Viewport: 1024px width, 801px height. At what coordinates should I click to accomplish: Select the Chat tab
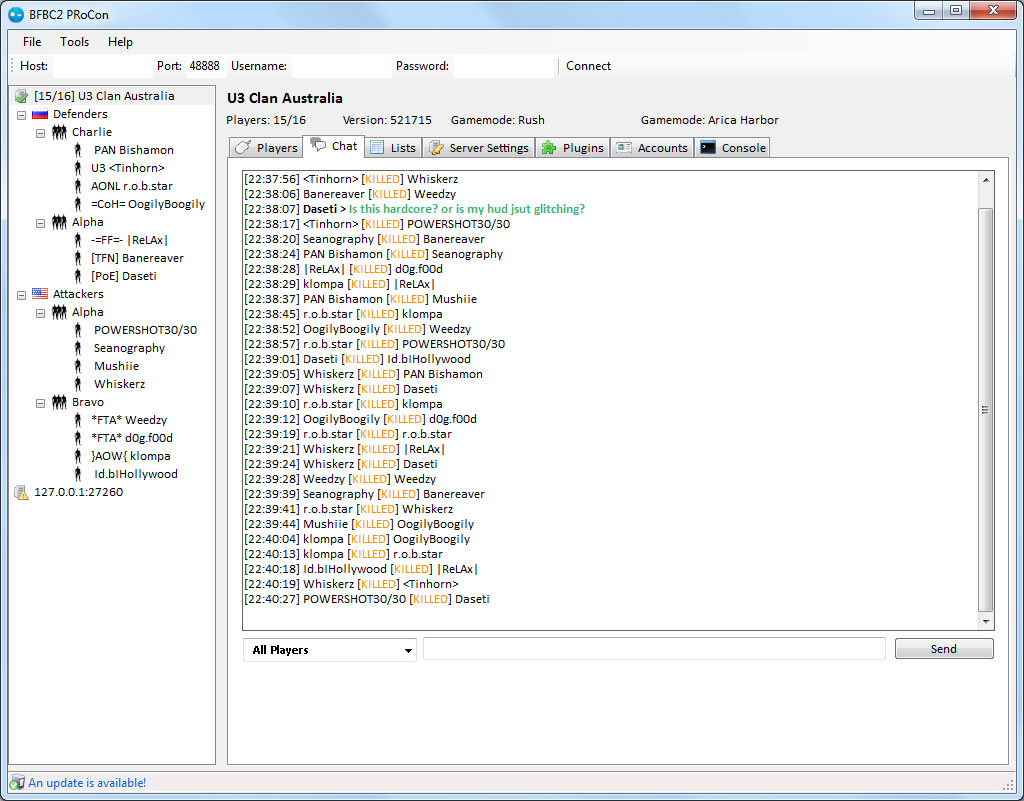pos(334,146)
